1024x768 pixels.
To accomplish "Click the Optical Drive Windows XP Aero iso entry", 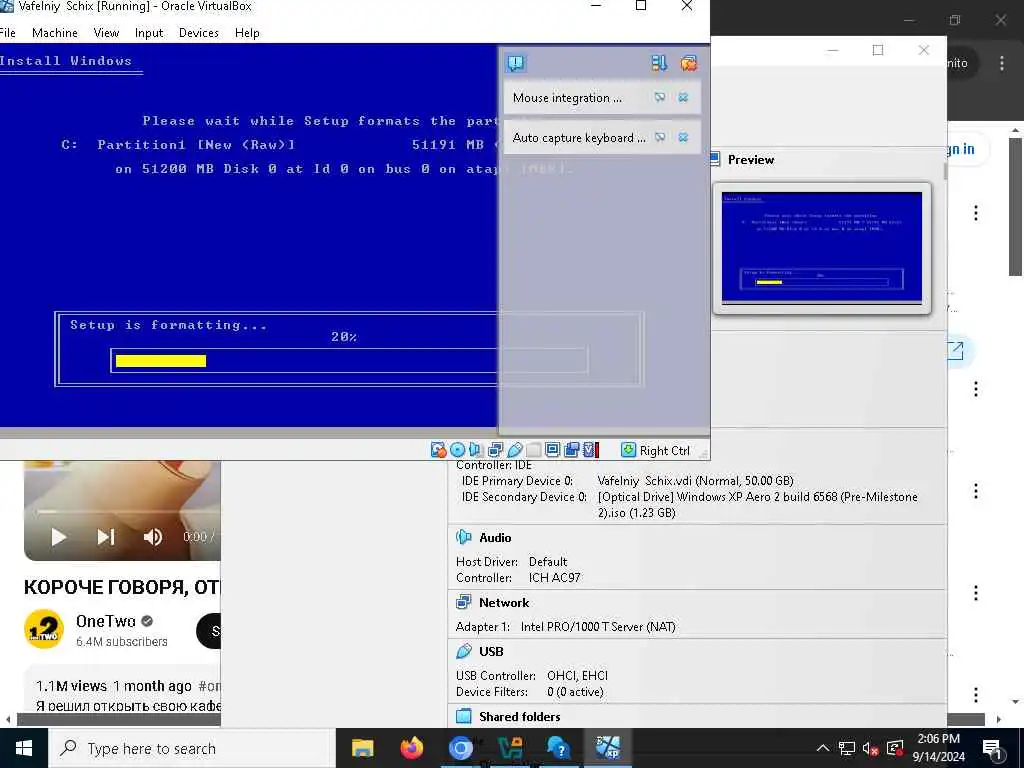I will (x=758, y=504).
